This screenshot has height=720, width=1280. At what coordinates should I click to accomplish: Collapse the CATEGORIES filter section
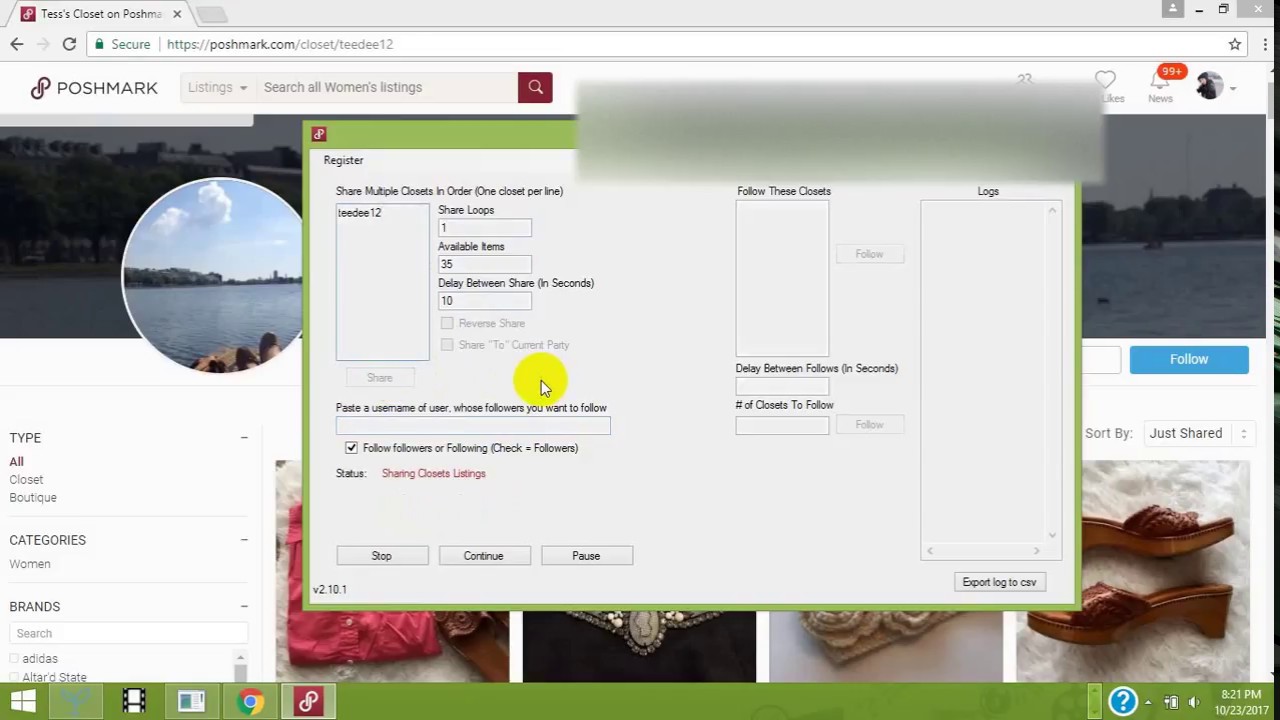pos(244,540)
